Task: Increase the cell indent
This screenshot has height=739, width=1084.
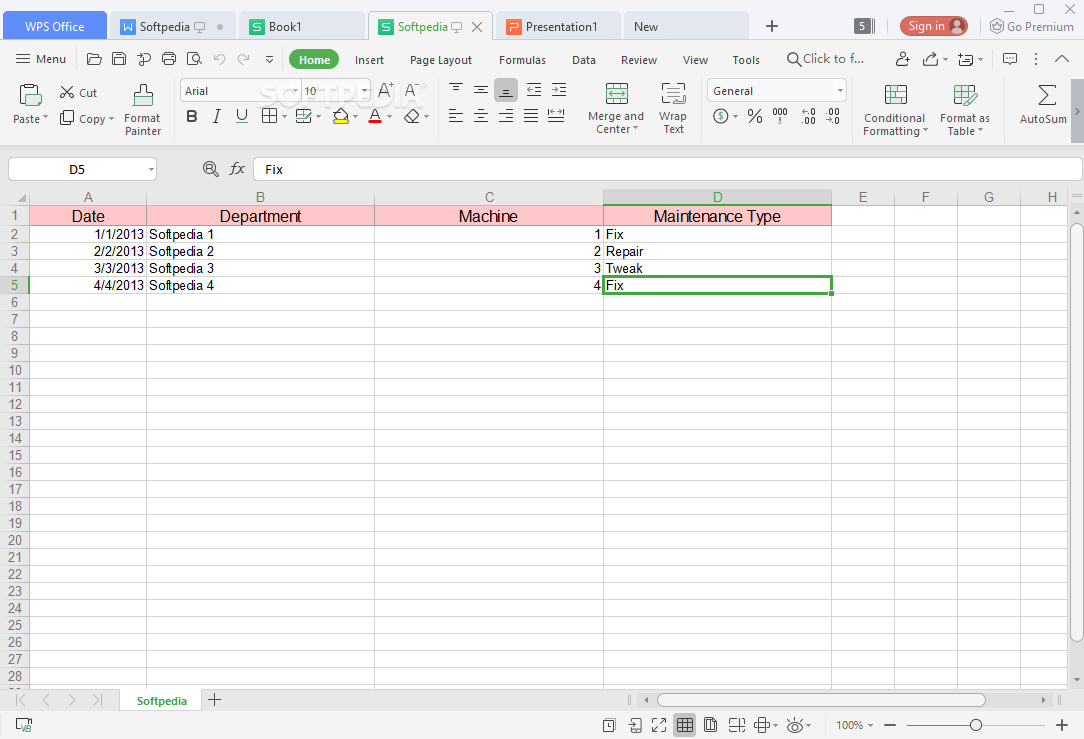Action: click(559, 89)
